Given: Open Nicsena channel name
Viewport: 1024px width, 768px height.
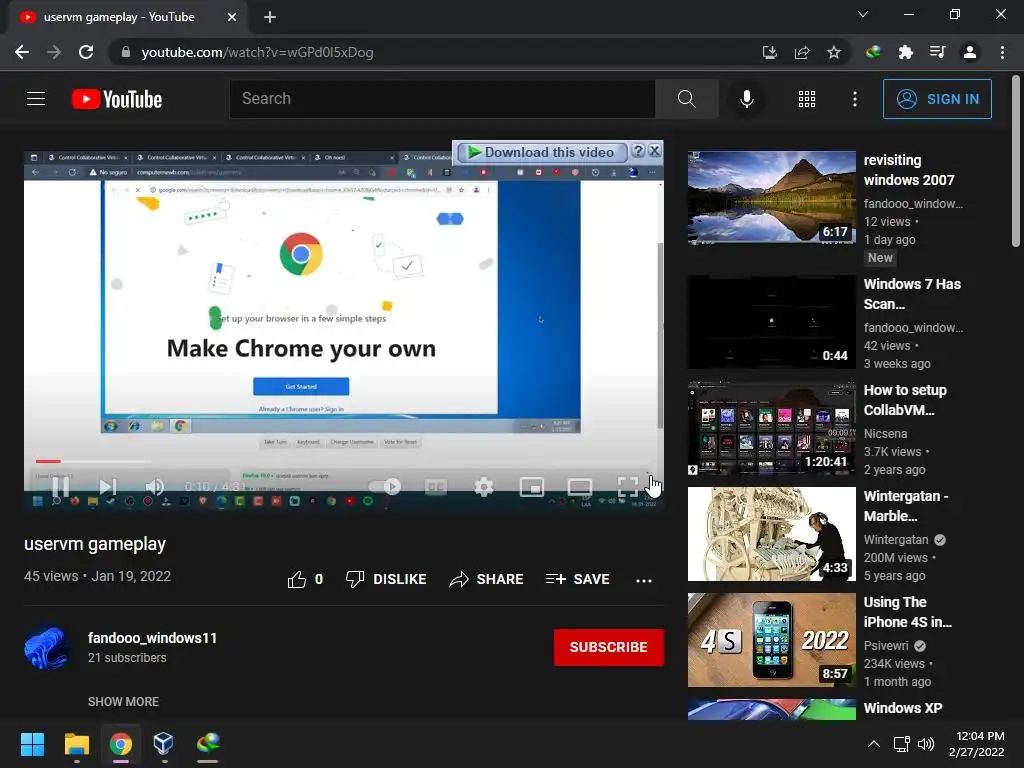Looking at the screenshot, I should pyautogui.click(x=885, y=434).
